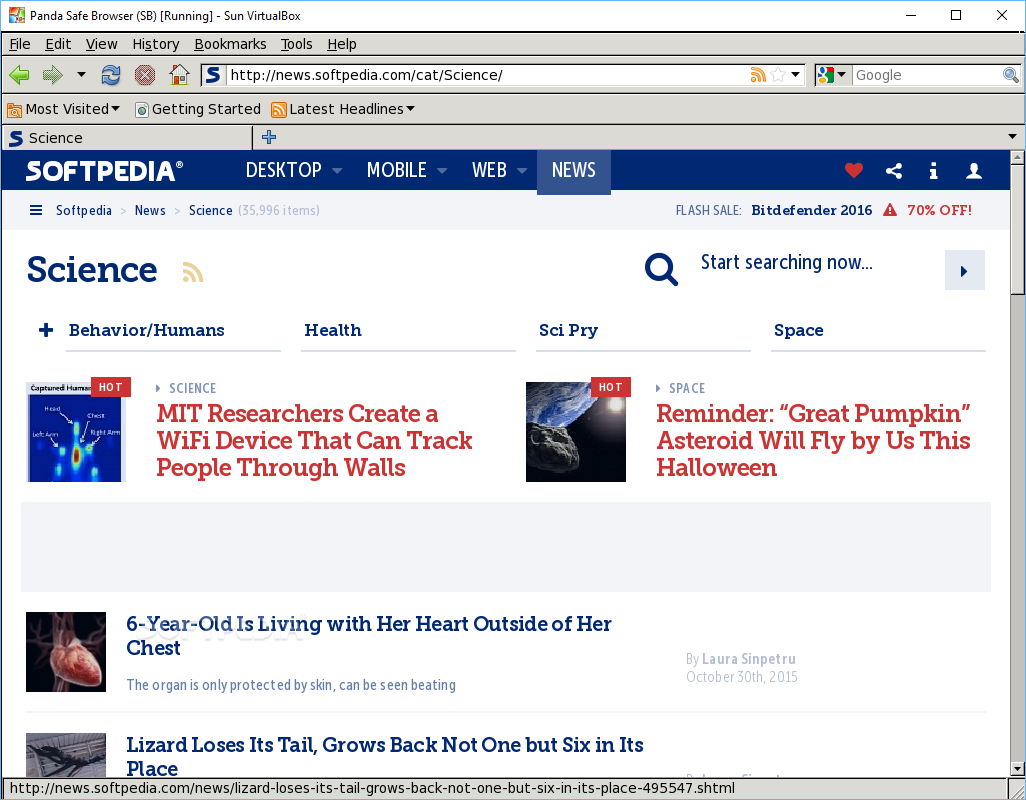Image resolution: width=1026 pixels, height=800 pixels.
Task: Click the red heart favorites icon
Action: click(x=854, y=171)
